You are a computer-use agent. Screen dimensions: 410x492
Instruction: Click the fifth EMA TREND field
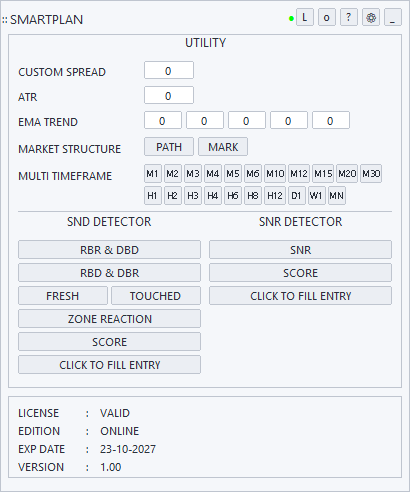331,120
